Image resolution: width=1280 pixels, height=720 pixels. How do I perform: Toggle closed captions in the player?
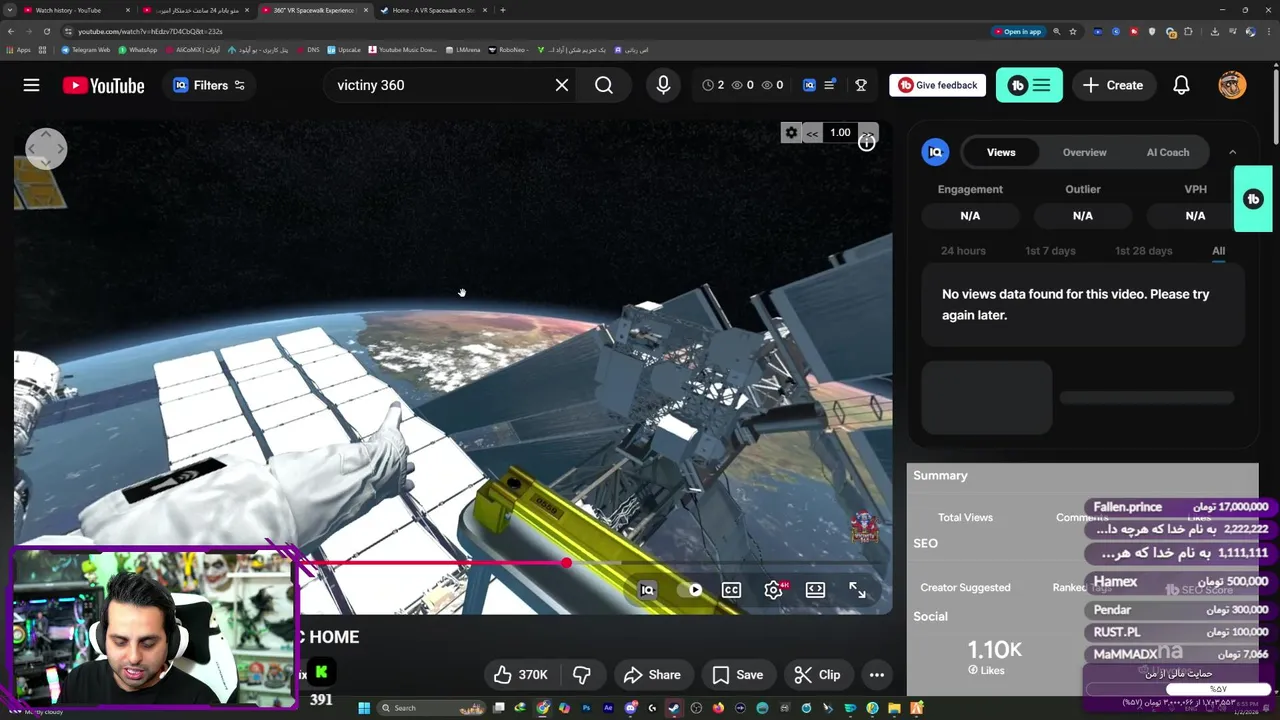[x=731, y=590]
